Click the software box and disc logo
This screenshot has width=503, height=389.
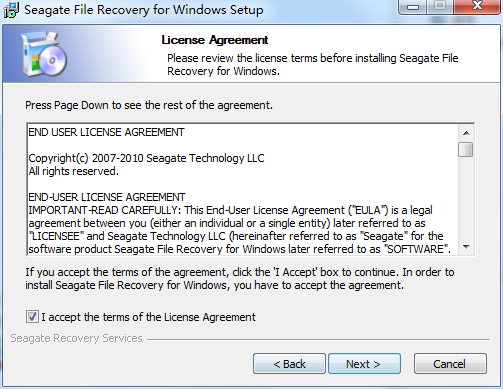(44, 54)
